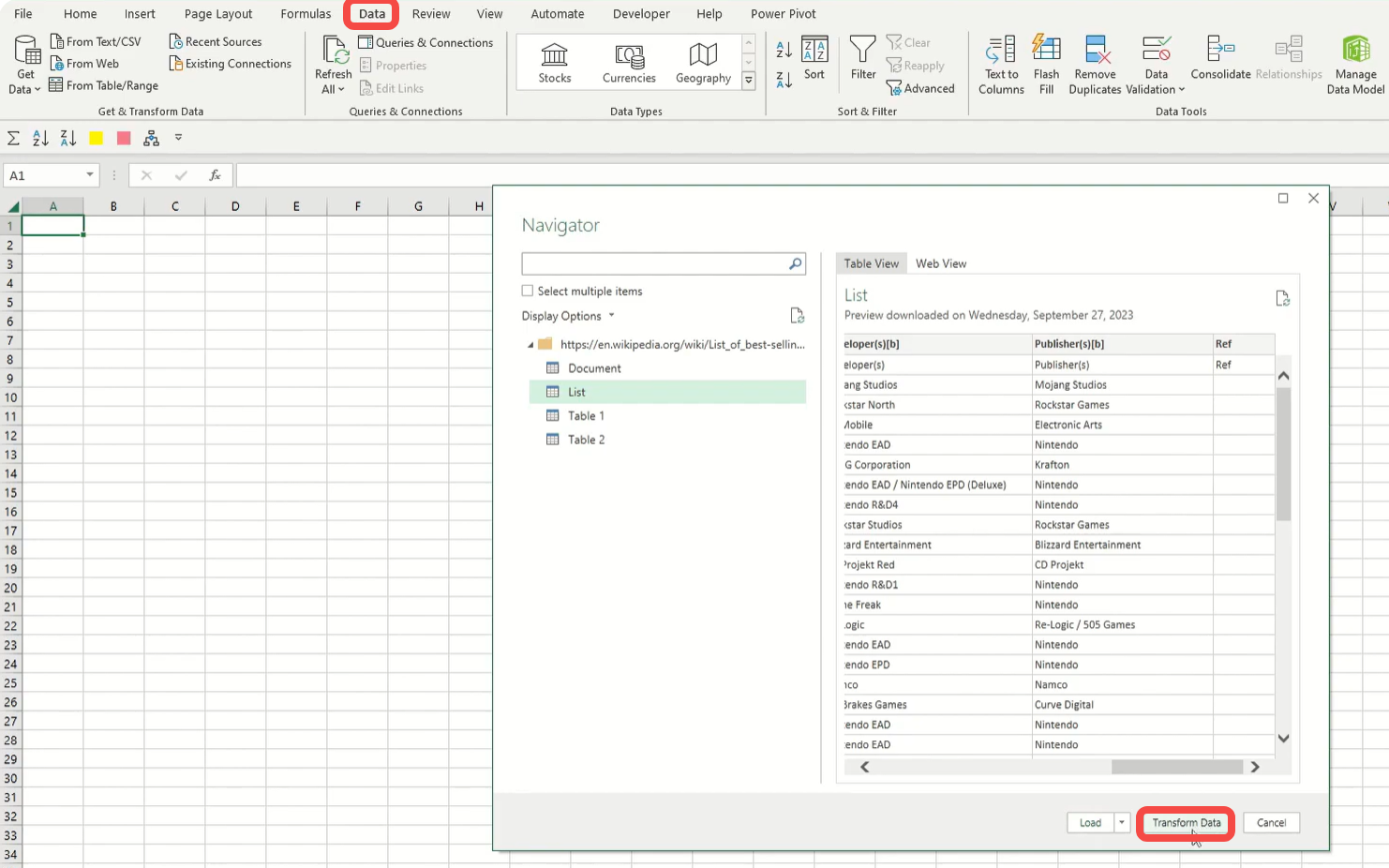Click the formula bar input
This screenshot has width=1389, height=868.
click(x=812, y=175)
